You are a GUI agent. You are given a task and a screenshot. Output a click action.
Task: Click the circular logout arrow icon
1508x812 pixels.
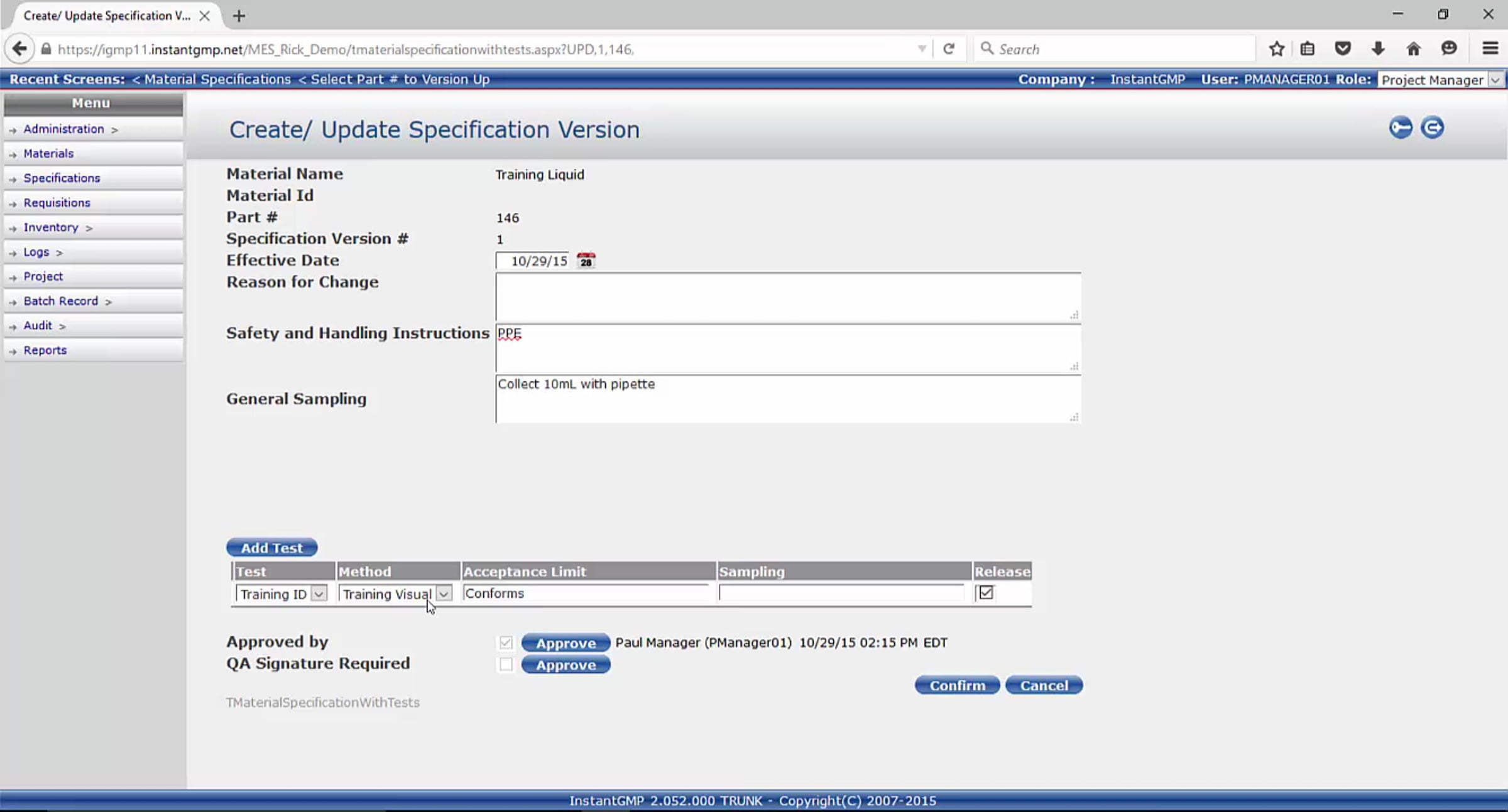pyautogui.click(x=1432, y=128)
